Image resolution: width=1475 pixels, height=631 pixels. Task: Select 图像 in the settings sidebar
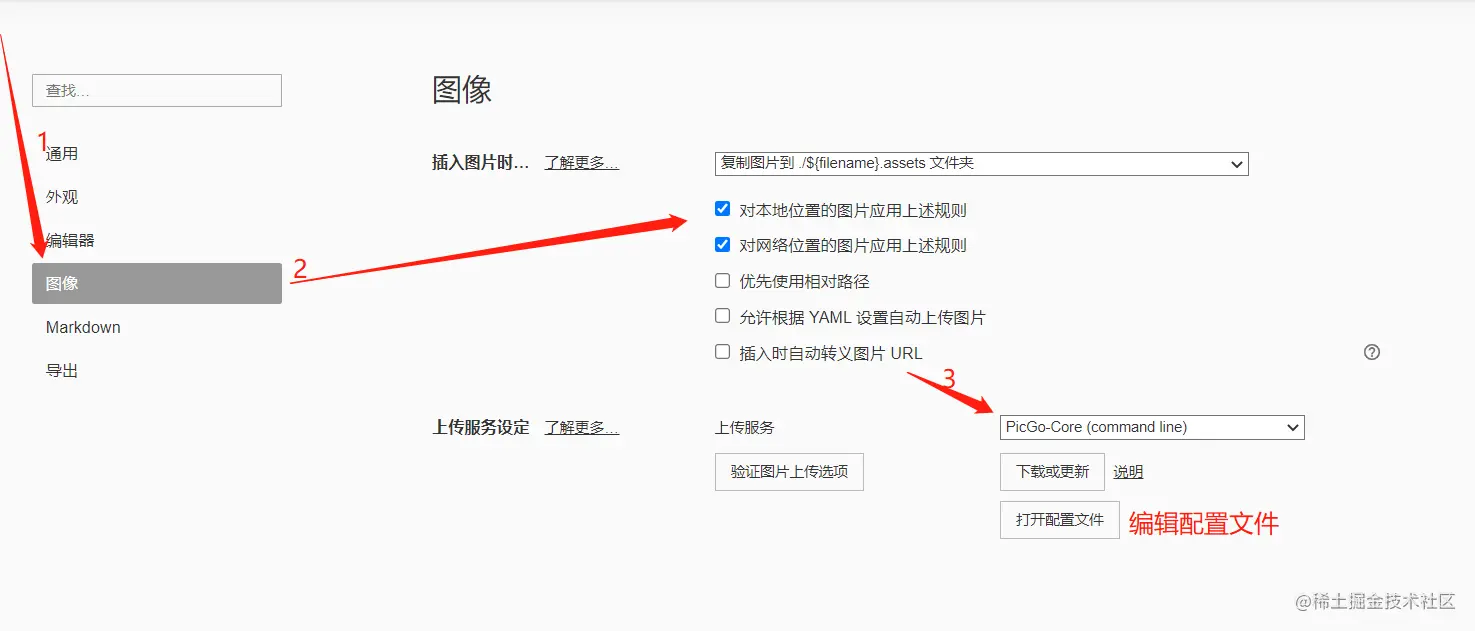tap(157, 283)
